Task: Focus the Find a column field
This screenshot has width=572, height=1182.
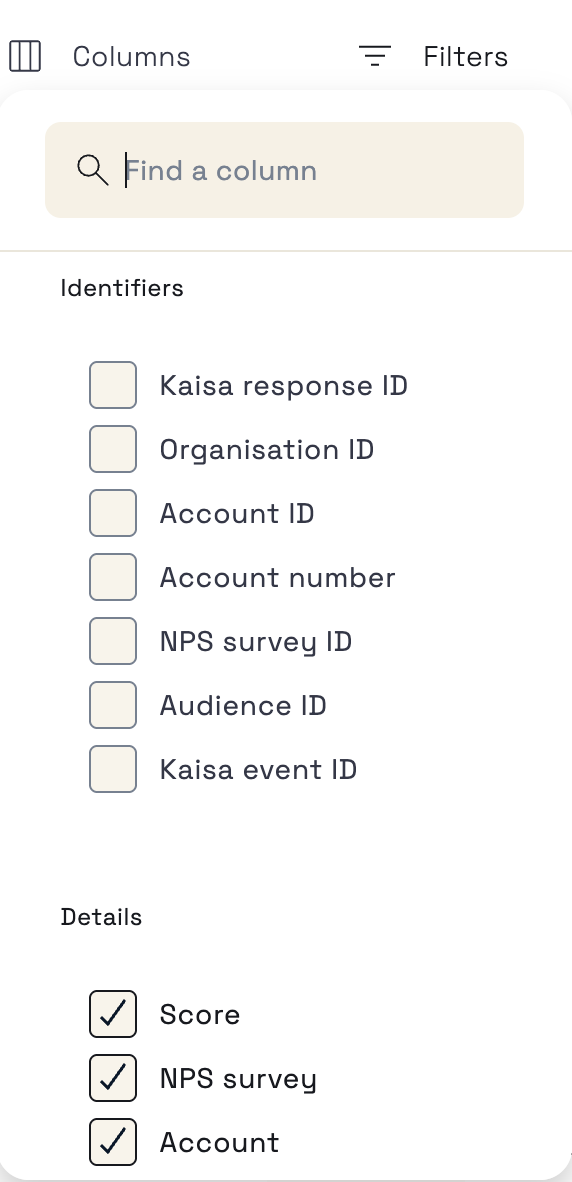Action: click(x=284, y=170)
